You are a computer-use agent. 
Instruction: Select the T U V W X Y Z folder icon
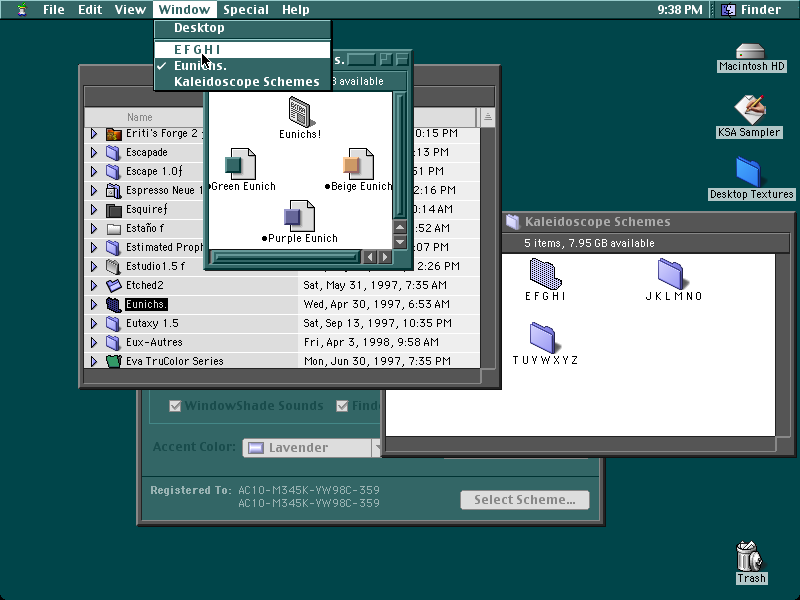click(x=543, y=337)
